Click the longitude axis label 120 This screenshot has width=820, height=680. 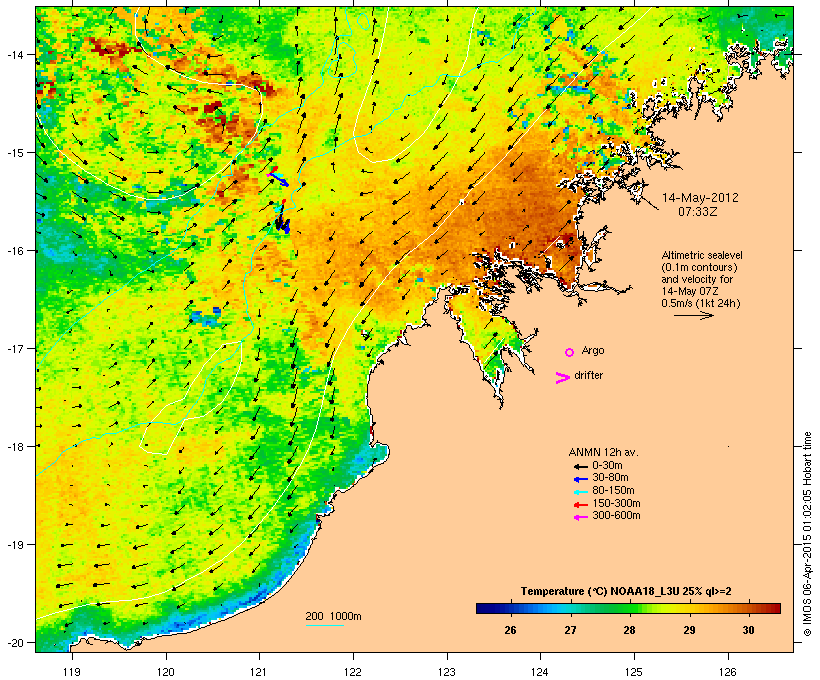click(x=166, y=672)
